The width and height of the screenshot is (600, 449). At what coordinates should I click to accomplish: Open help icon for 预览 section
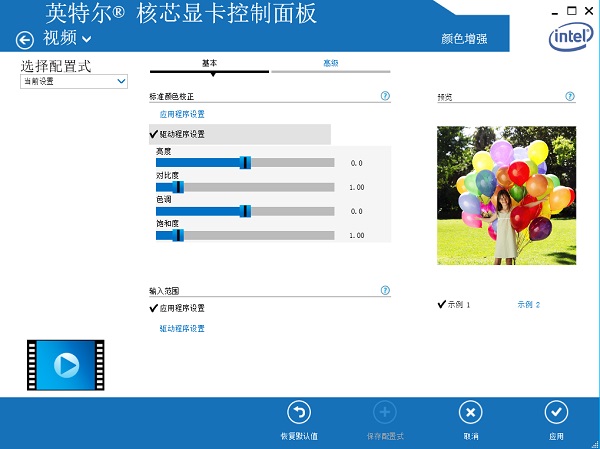click(570, 96)
